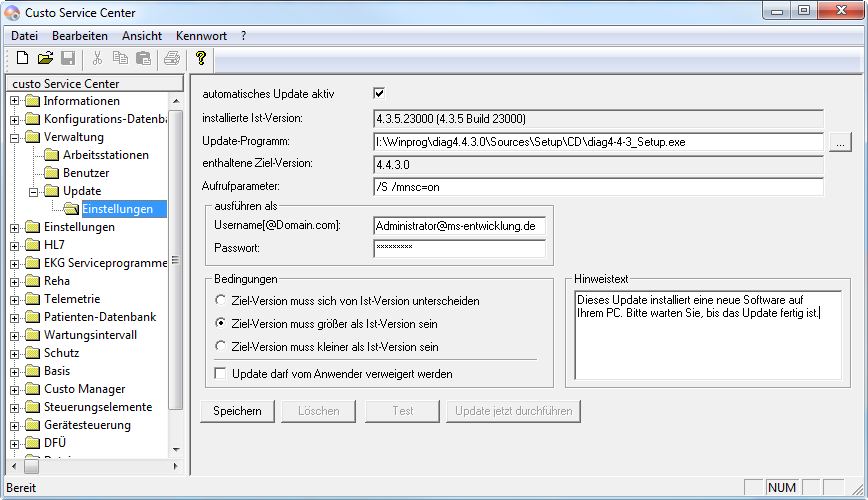Click the Arbeitsstationen folder icon
The image size is (868, 500).
[x=52, y=154]
